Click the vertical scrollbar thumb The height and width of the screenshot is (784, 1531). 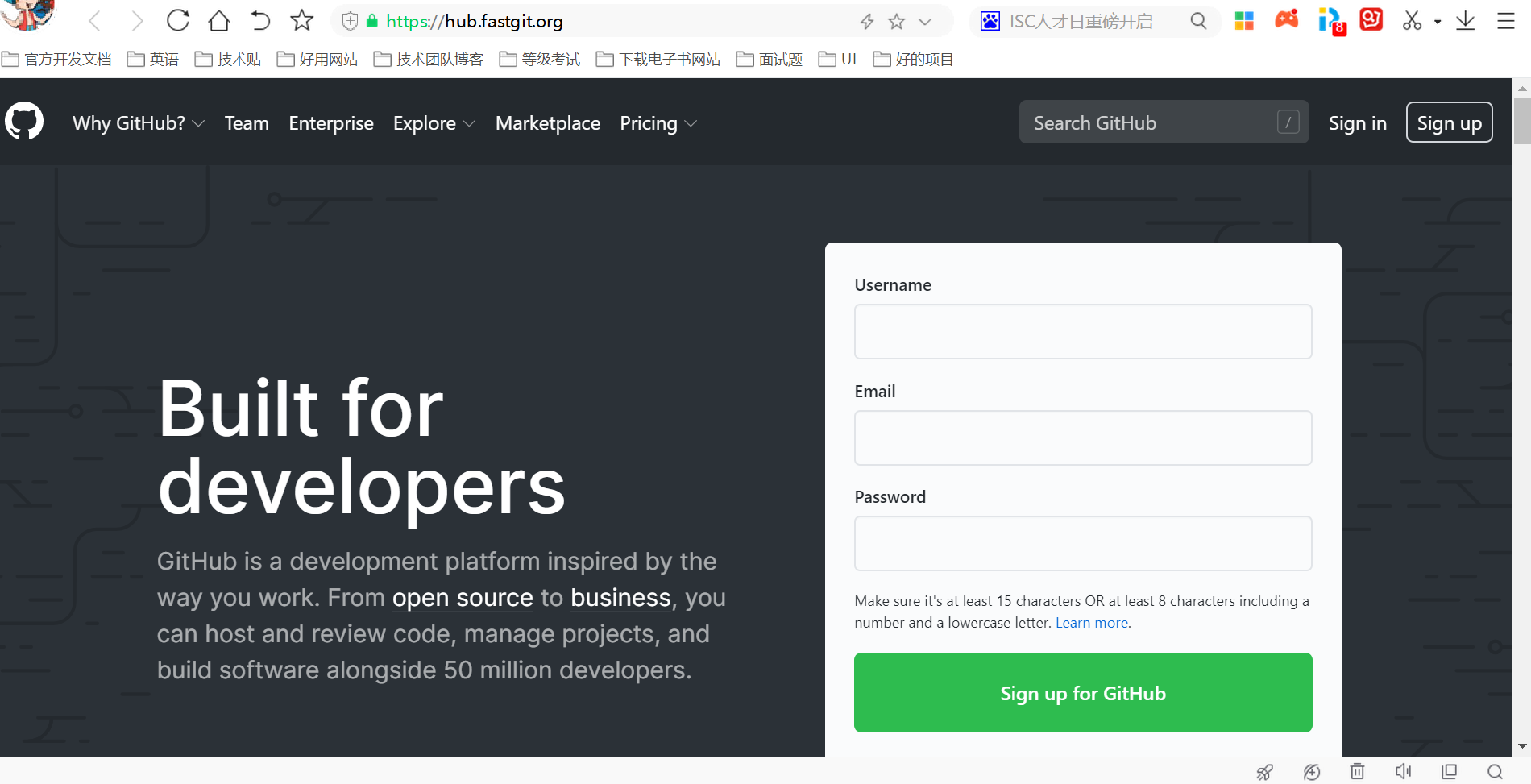tap(1522, 122)
